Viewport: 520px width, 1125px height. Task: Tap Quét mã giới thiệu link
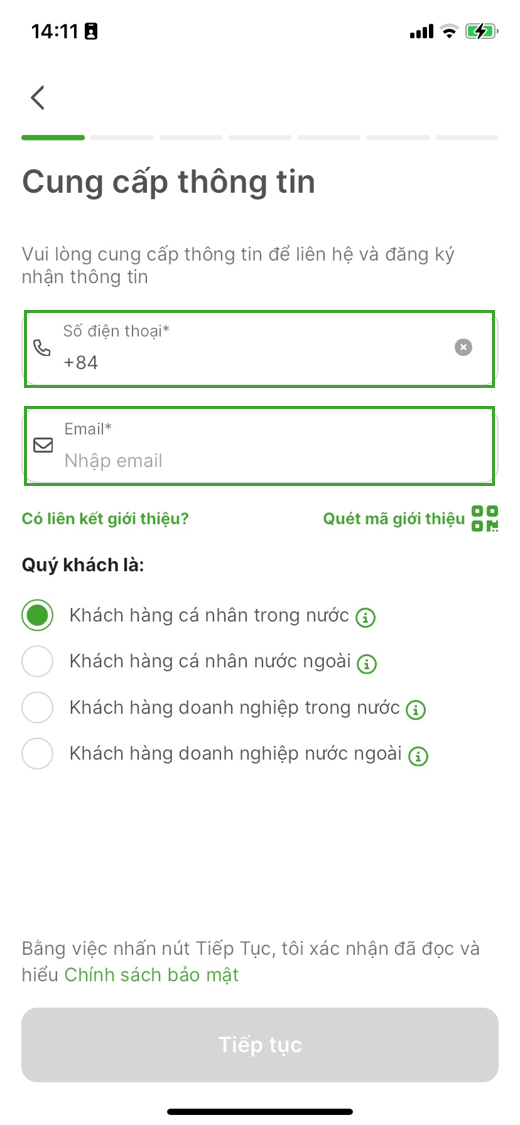click(x=394, y=518)
